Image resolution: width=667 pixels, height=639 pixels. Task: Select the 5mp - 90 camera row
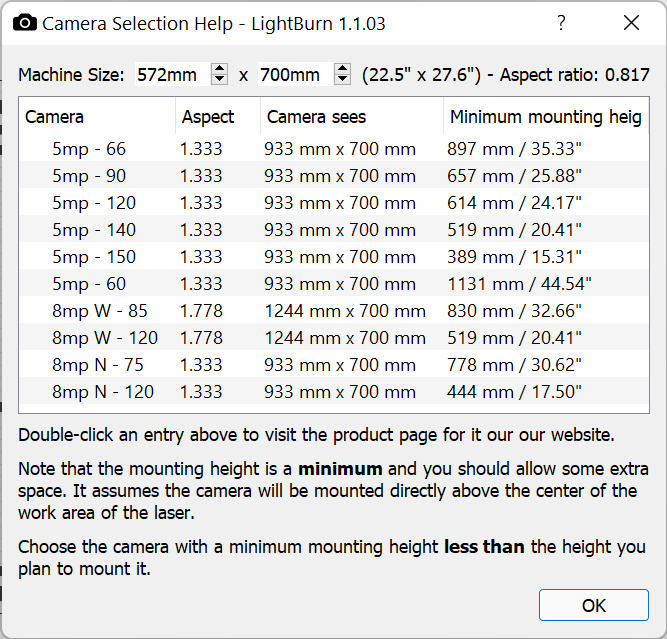(x=334, y=176)
